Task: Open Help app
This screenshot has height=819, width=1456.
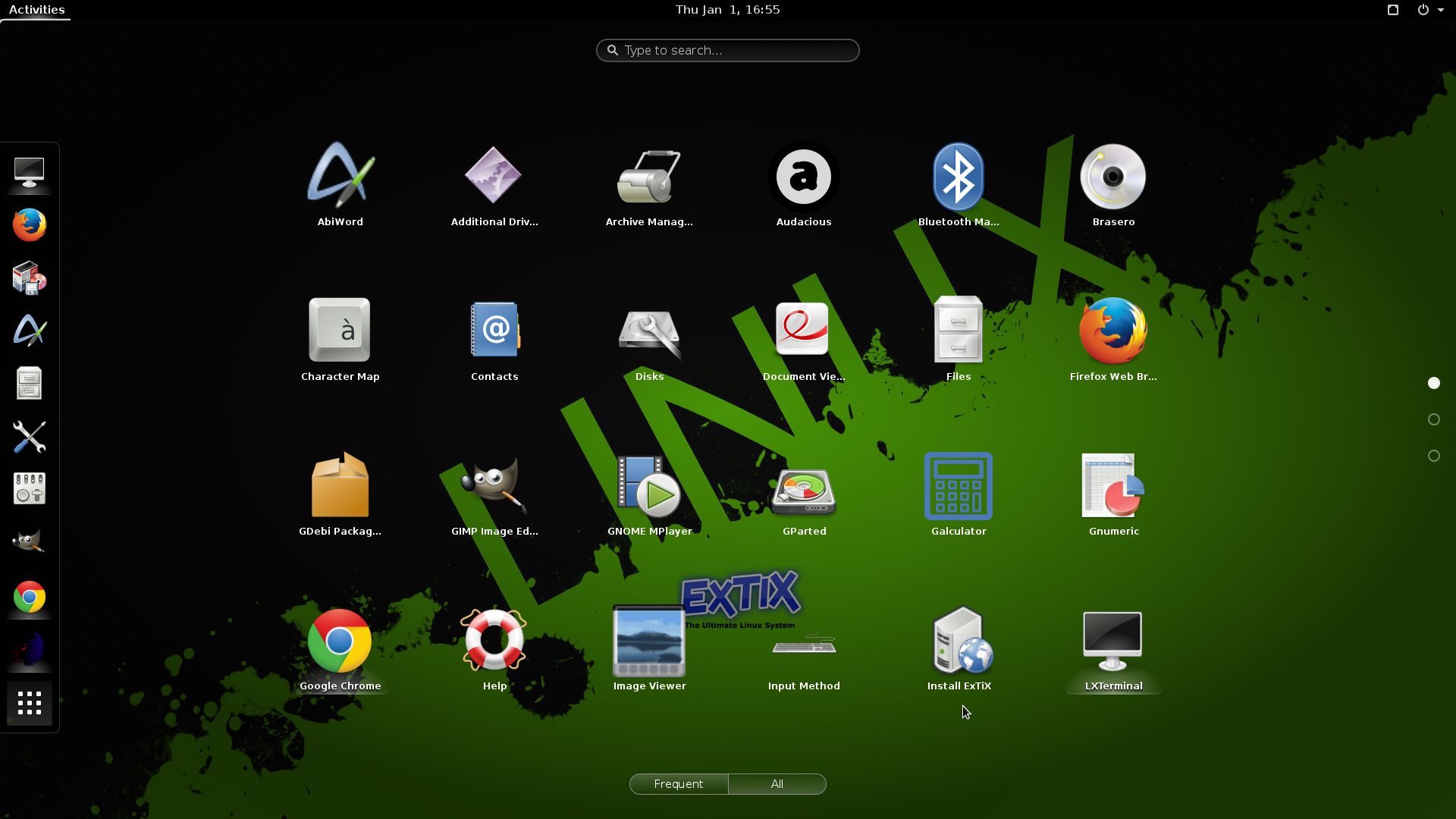Action: pyautogui.click(x=494, y=650)
